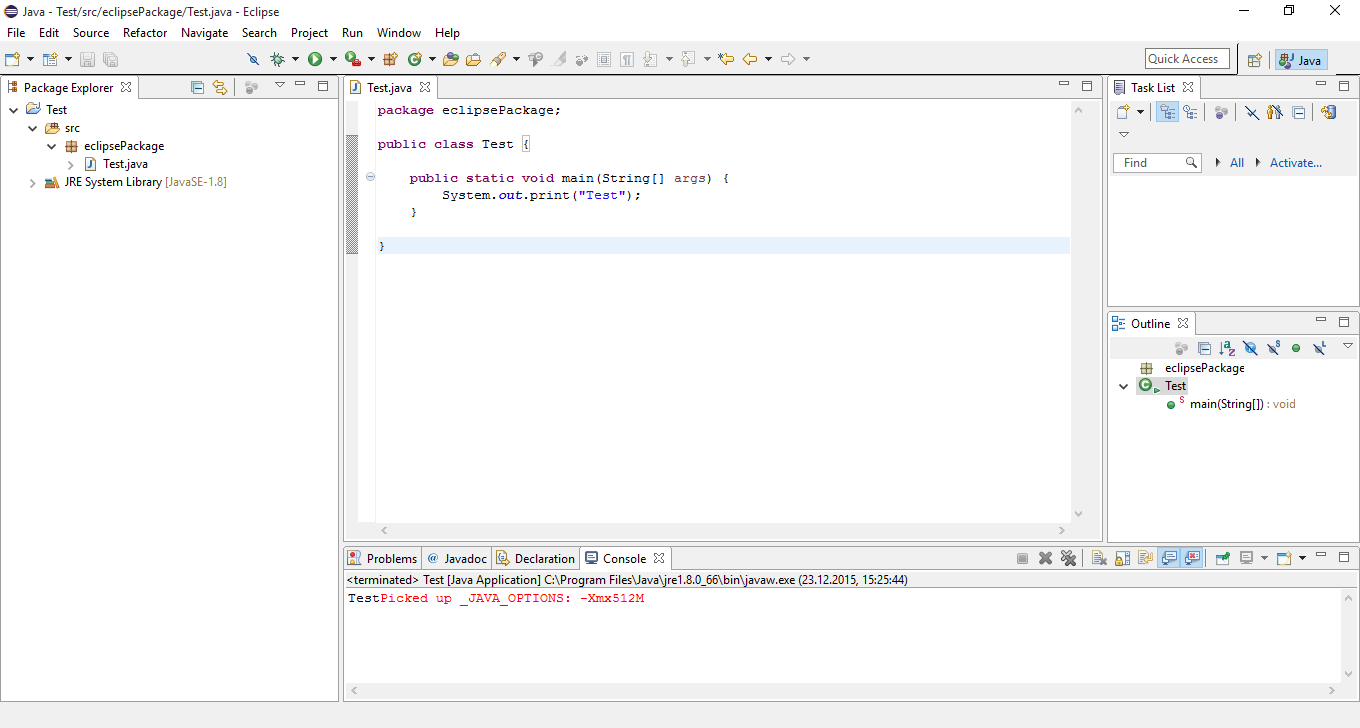
Task: Click the Debug bug icon in toolbar
Action: click(x=278, y=59)
